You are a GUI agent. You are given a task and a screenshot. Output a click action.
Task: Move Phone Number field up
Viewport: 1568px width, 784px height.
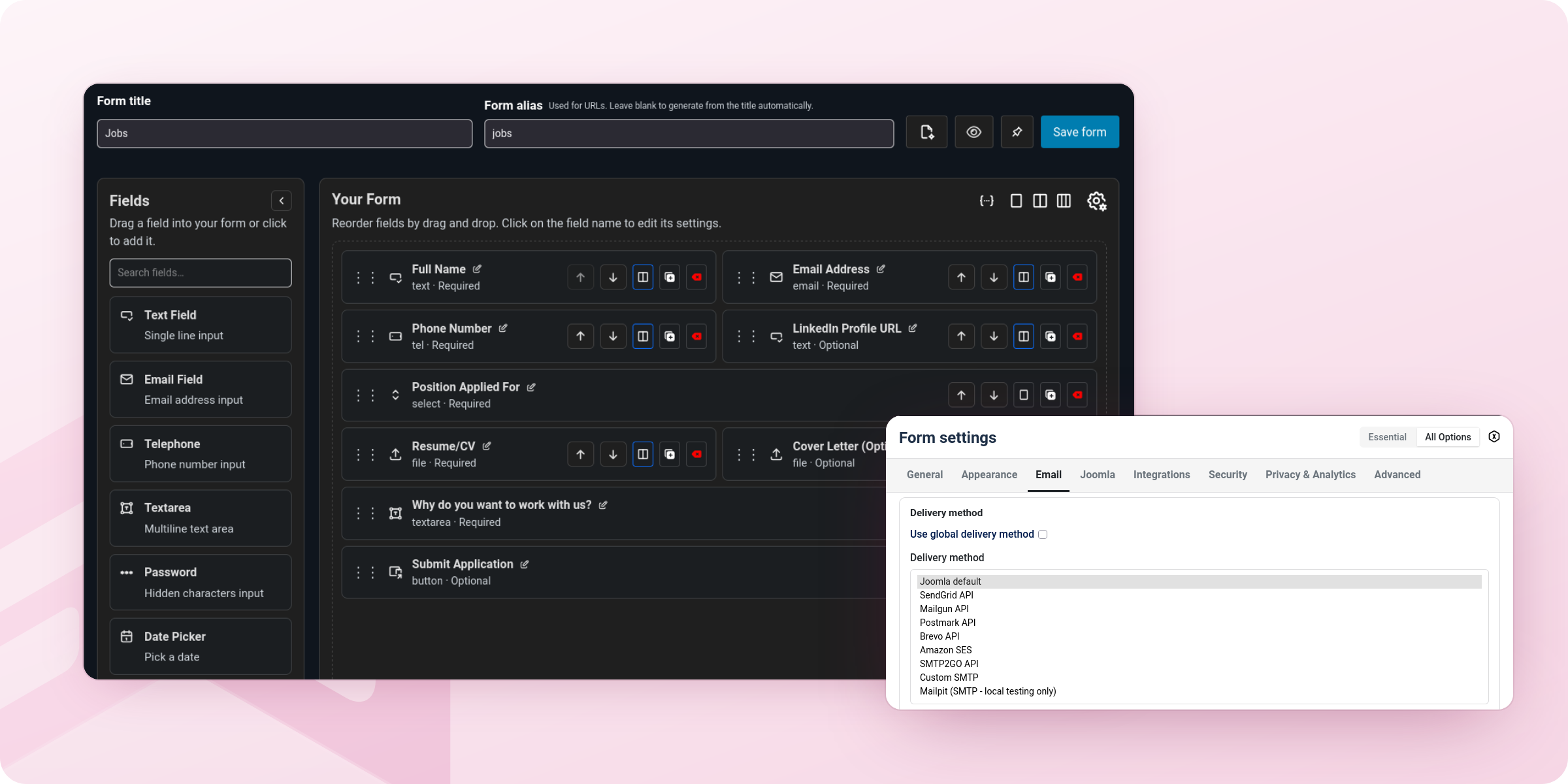click(x=580, y=336)
